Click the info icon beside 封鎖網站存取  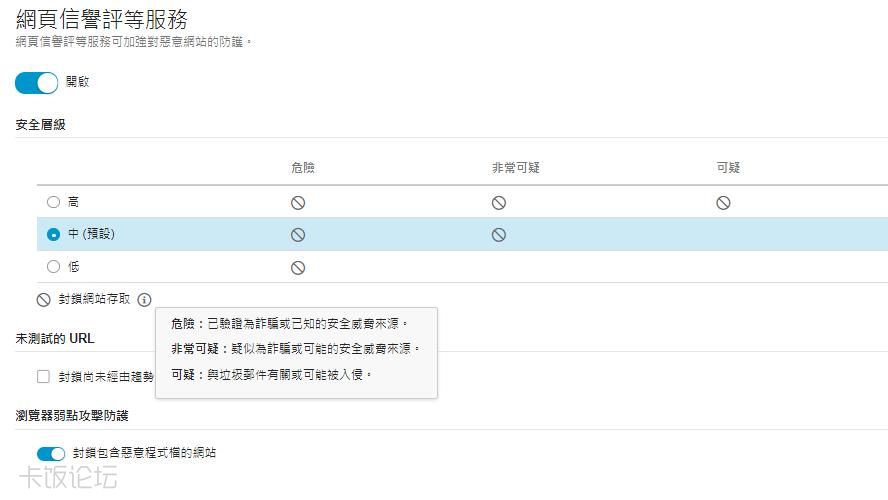[x=145, y=299]
